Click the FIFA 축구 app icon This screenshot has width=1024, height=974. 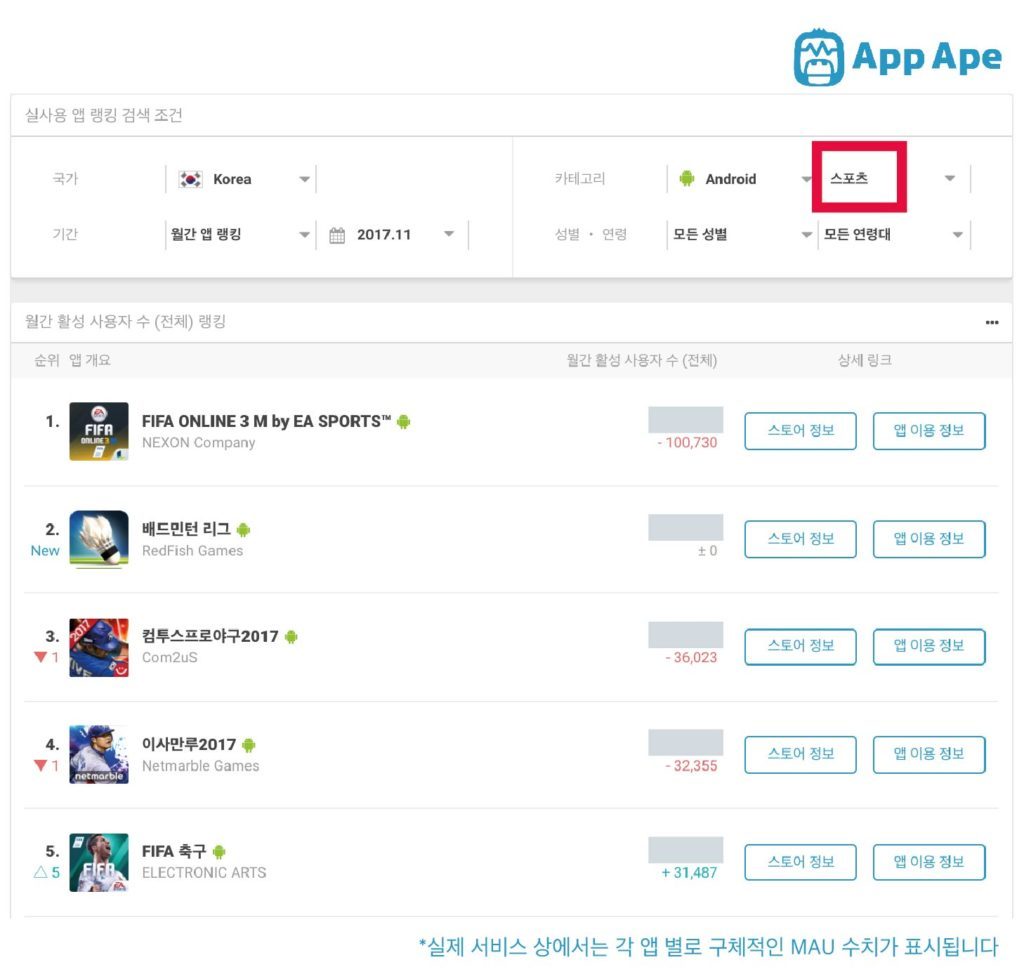click(x=99, y=862)
